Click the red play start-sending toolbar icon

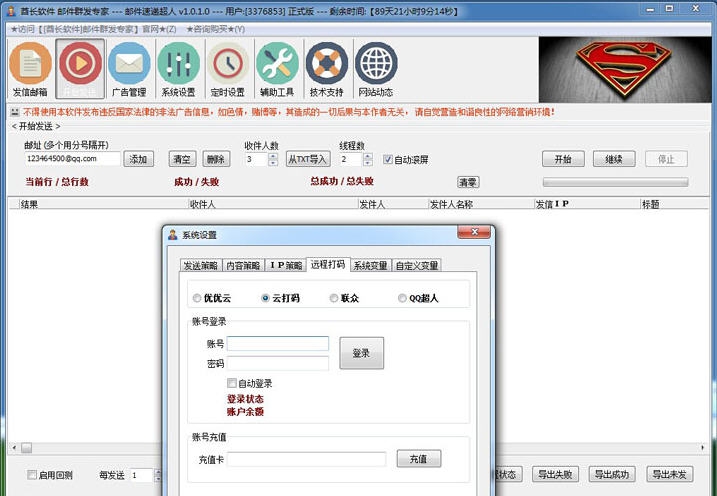point(80,69)
